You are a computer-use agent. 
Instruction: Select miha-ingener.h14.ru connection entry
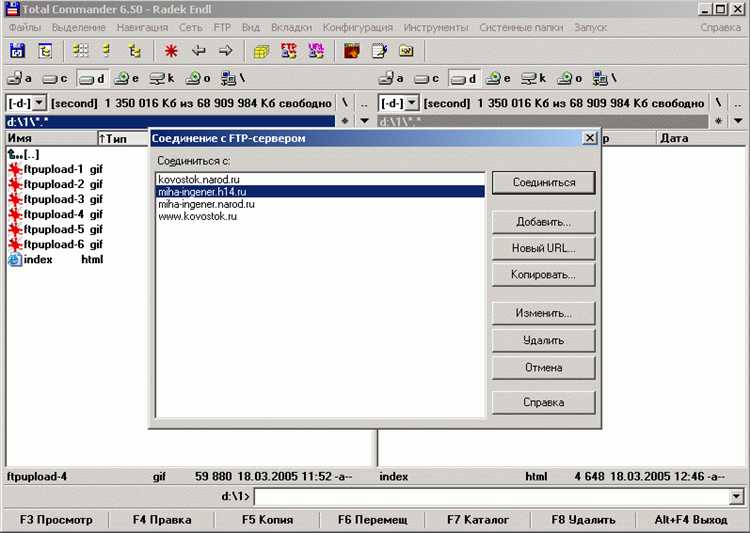pyautogui.click(x=320, y=192)
